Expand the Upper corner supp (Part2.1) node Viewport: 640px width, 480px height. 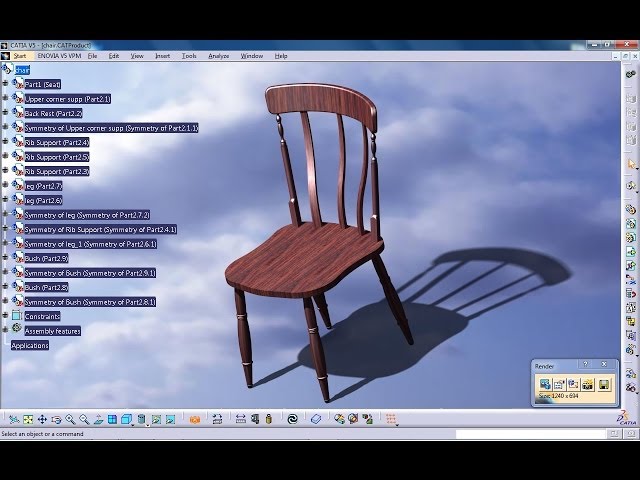click(x=5, y=98)
